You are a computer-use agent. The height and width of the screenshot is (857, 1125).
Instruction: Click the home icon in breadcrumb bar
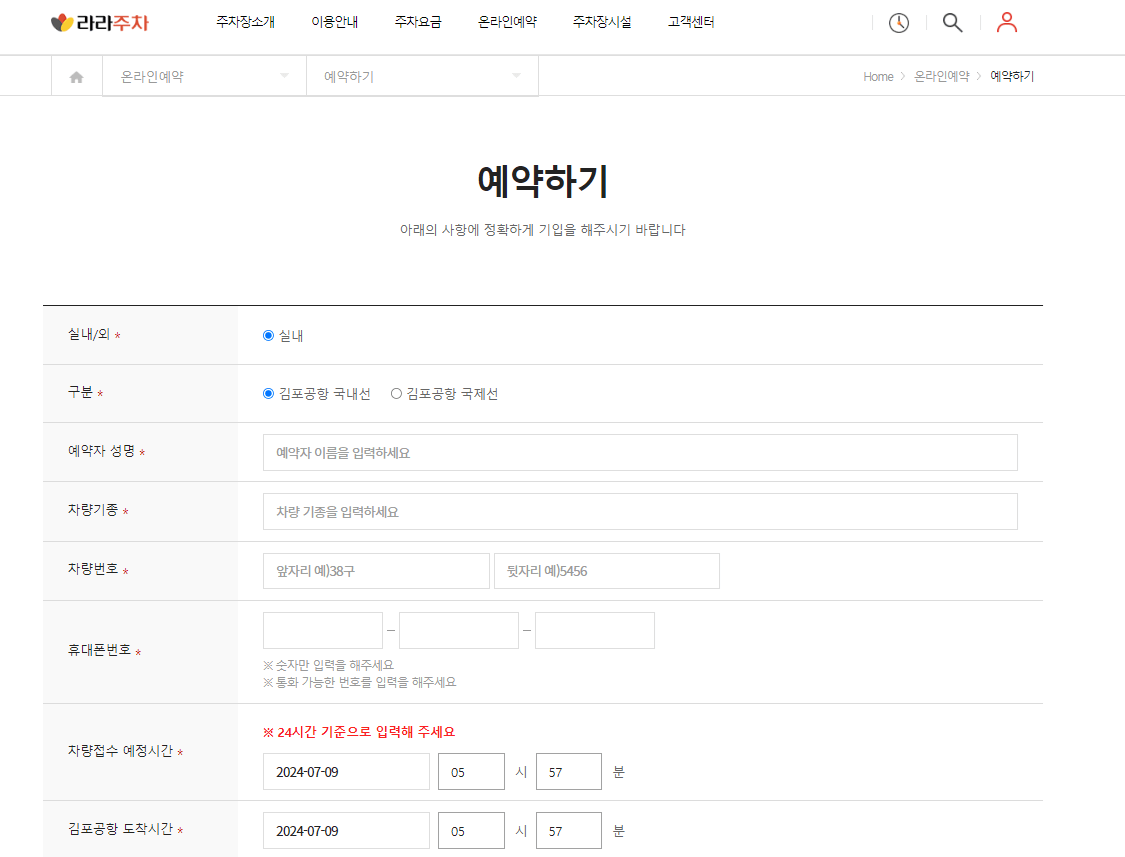click(76, 75)
